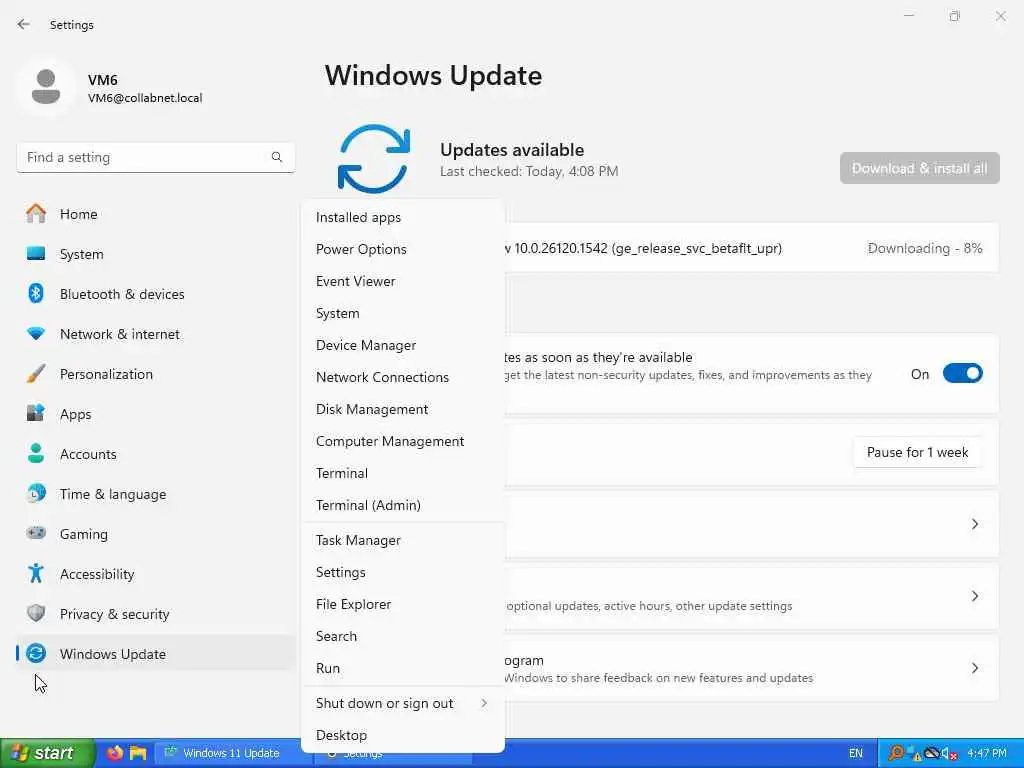The height and width of the screenshot is (768, 1024).
Task: Expand Shut down or sign out submenu
Action: (403, 703)
